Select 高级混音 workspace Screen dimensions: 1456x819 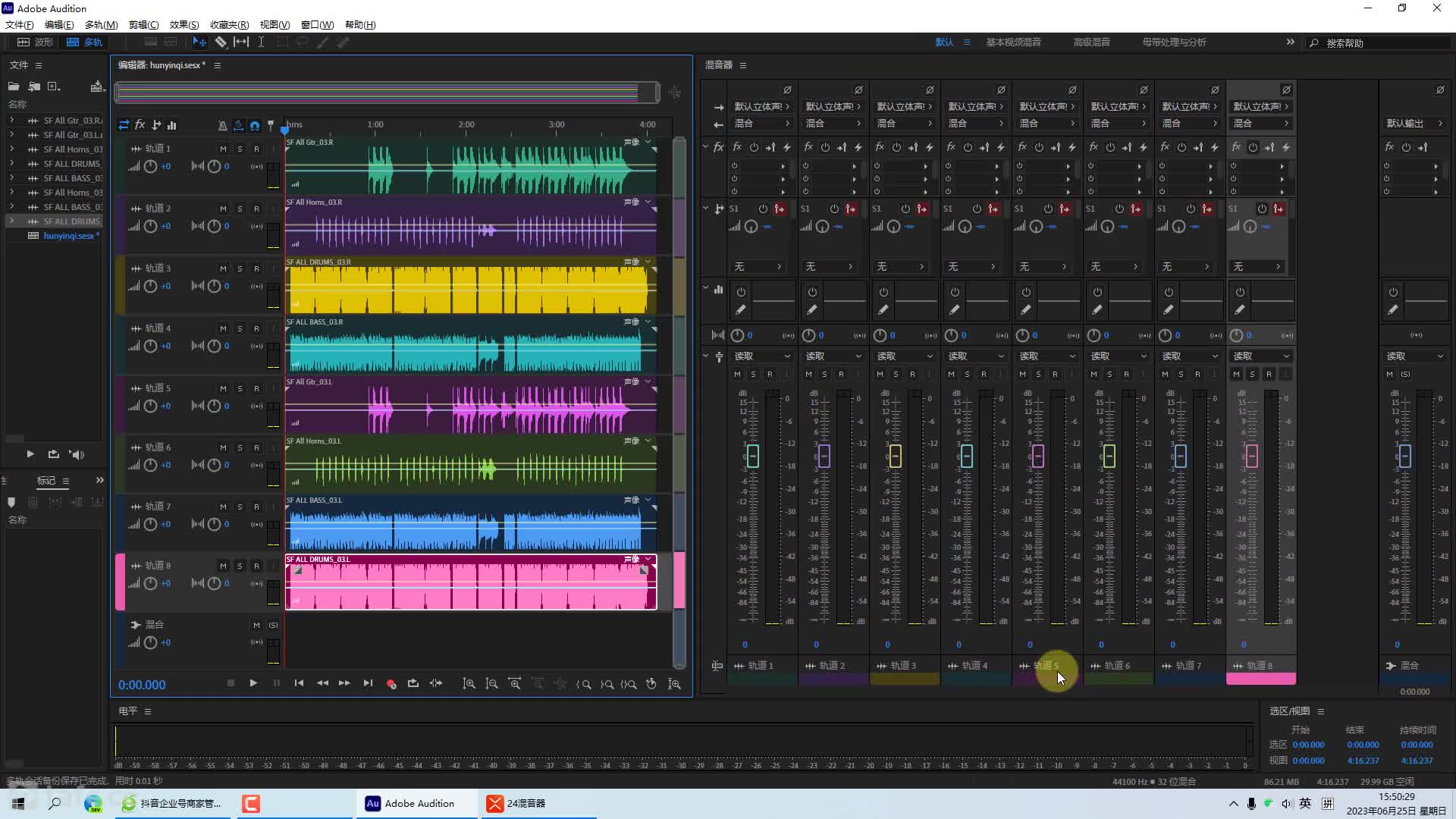pyautogui.click(x=1091, y=42)
